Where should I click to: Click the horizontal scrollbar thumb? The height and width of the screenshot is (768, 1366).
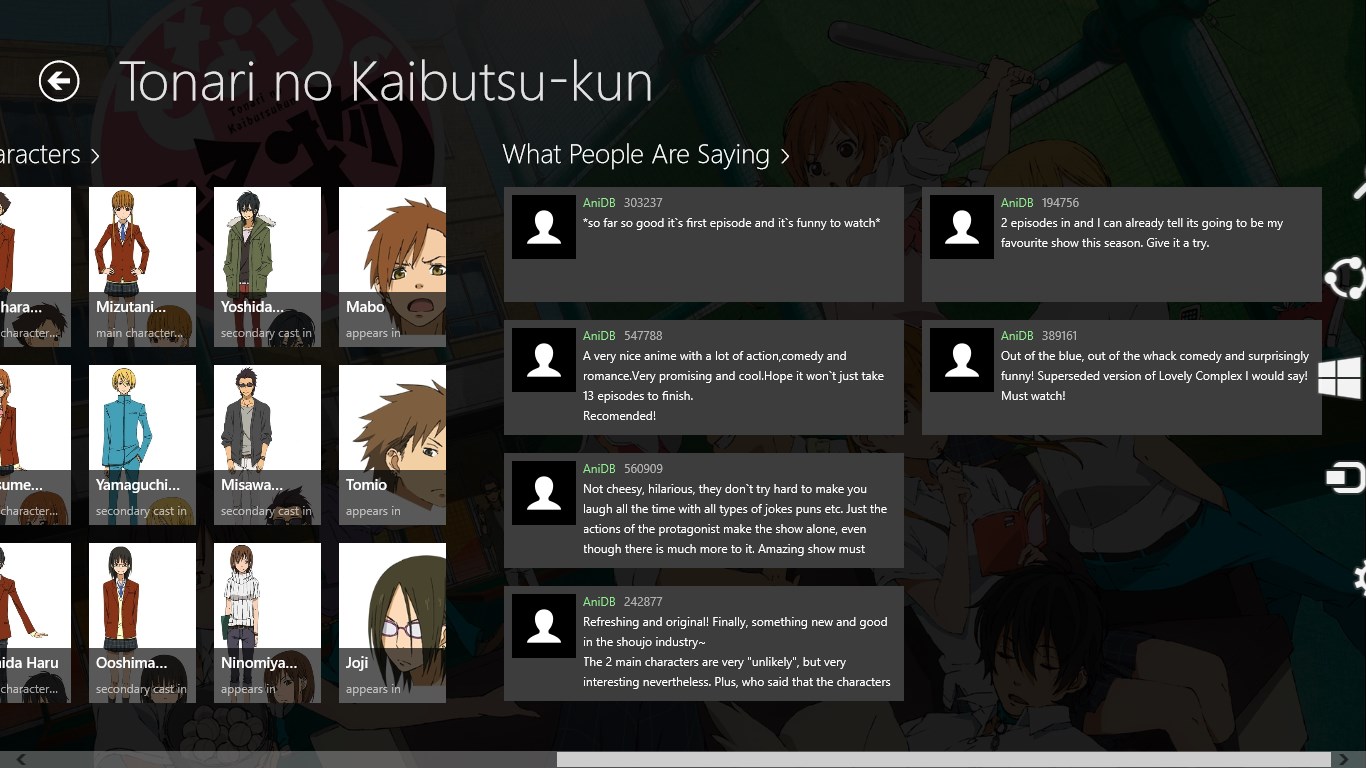coord(943,760)
